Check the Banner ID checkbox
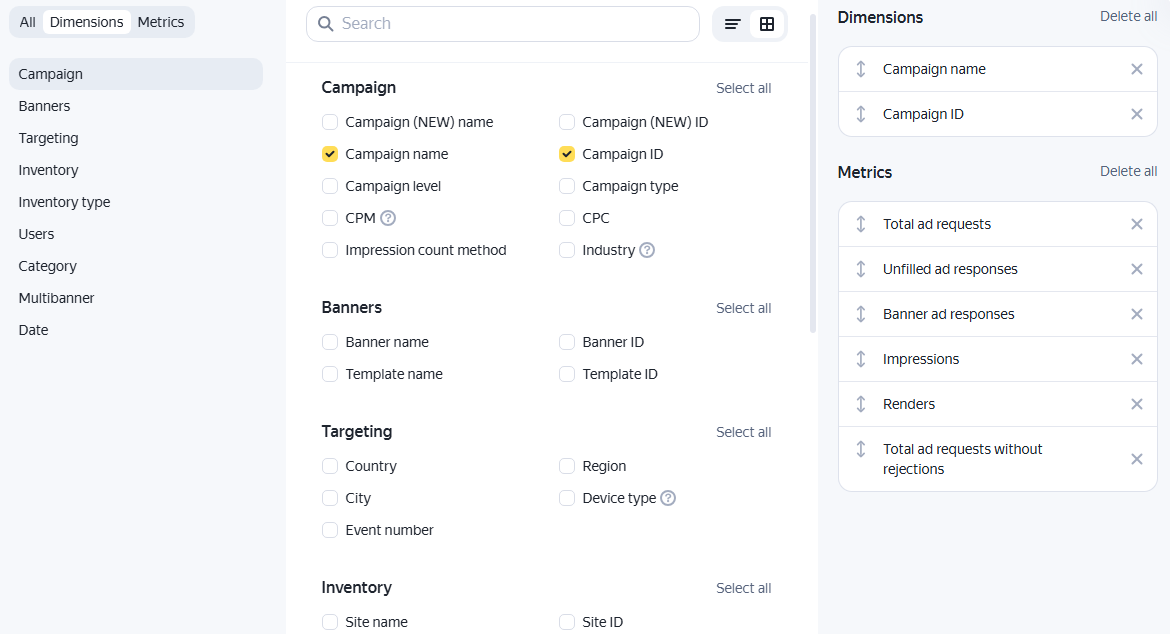This screenshot has width=1170, height=634. pos(567,342)
